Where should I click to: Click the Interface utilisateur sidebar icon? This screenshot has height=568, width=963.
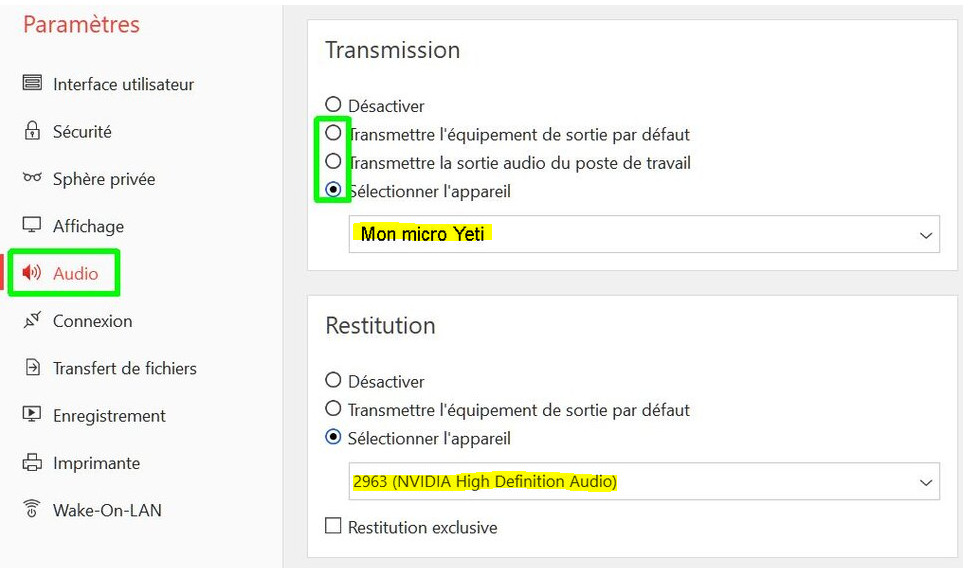tap(32, 83)
